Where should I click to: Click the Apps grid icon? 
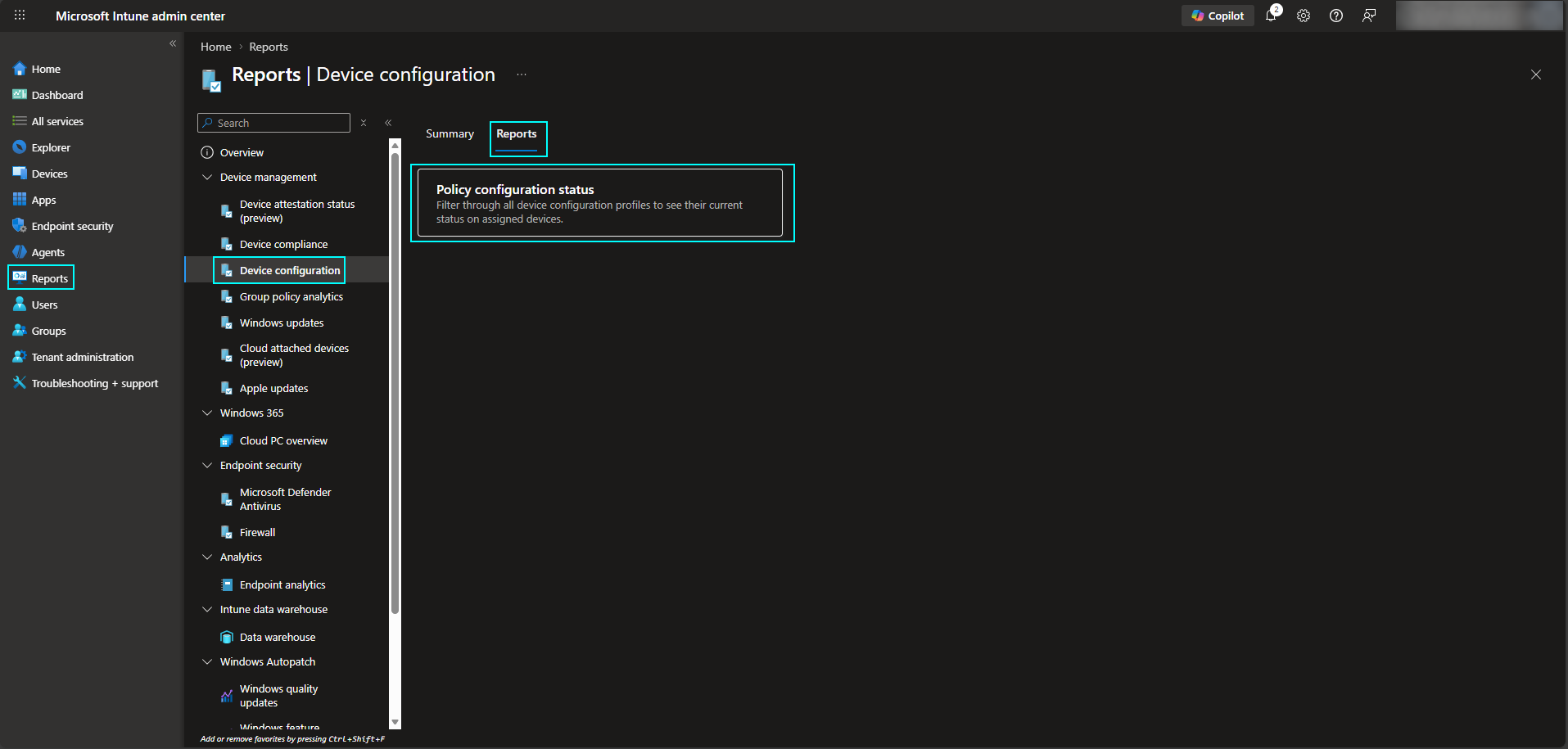pos(20,200)
